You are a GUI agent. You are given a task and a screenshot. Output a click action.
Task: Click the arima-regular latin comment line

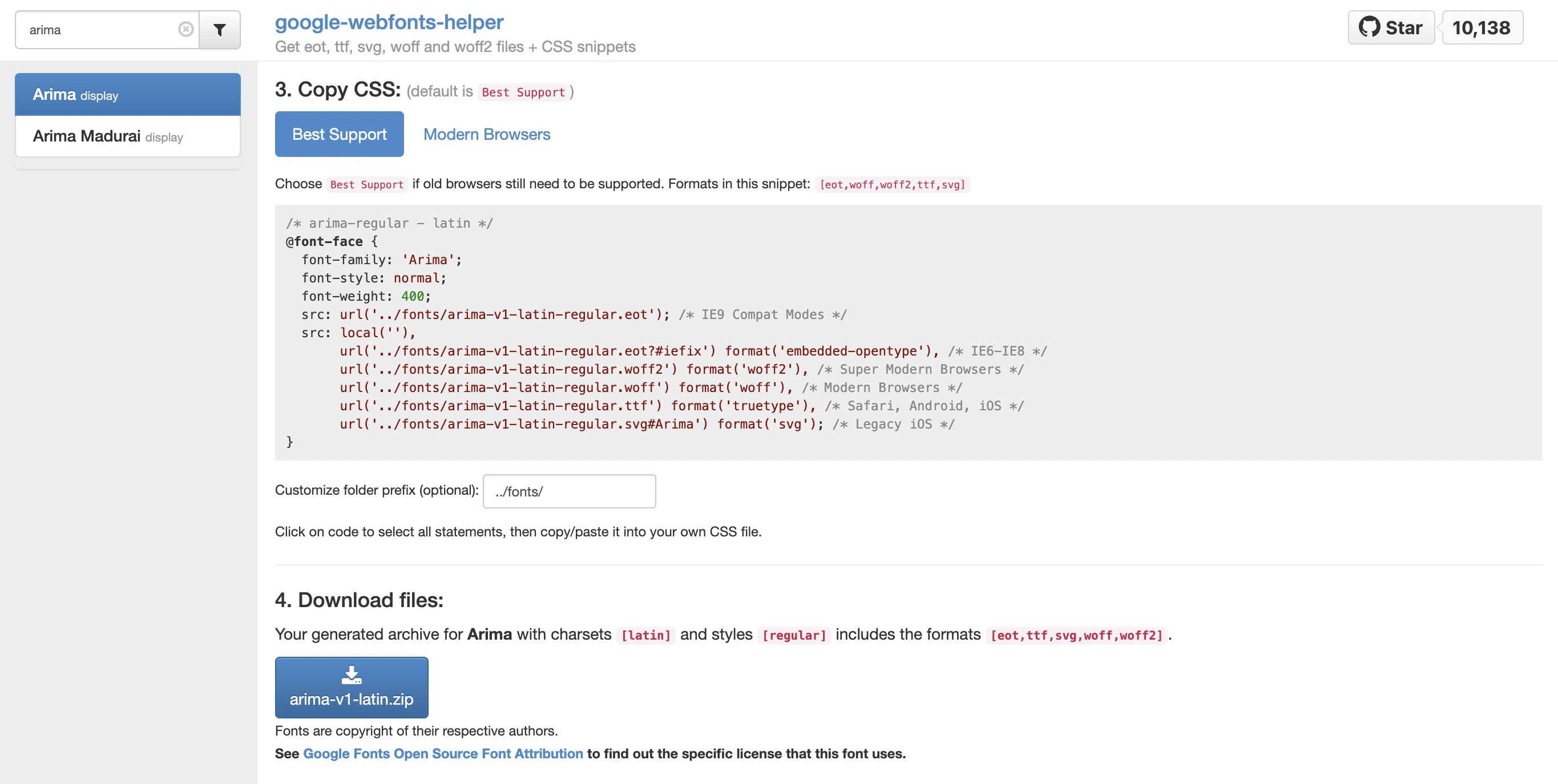[x=389, y=223]
